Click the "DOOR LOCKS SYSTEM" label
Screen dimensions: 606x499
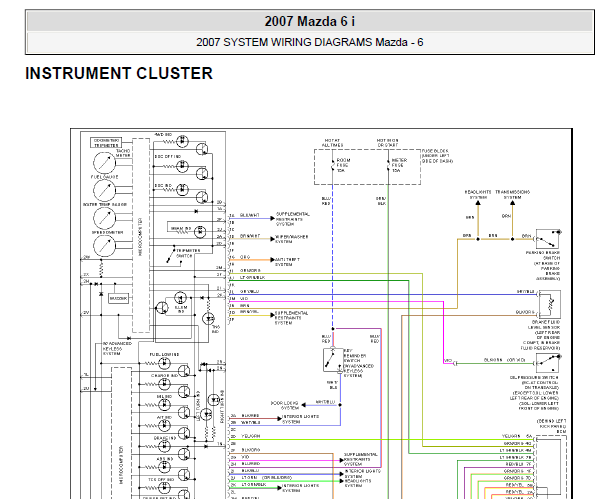285,405
